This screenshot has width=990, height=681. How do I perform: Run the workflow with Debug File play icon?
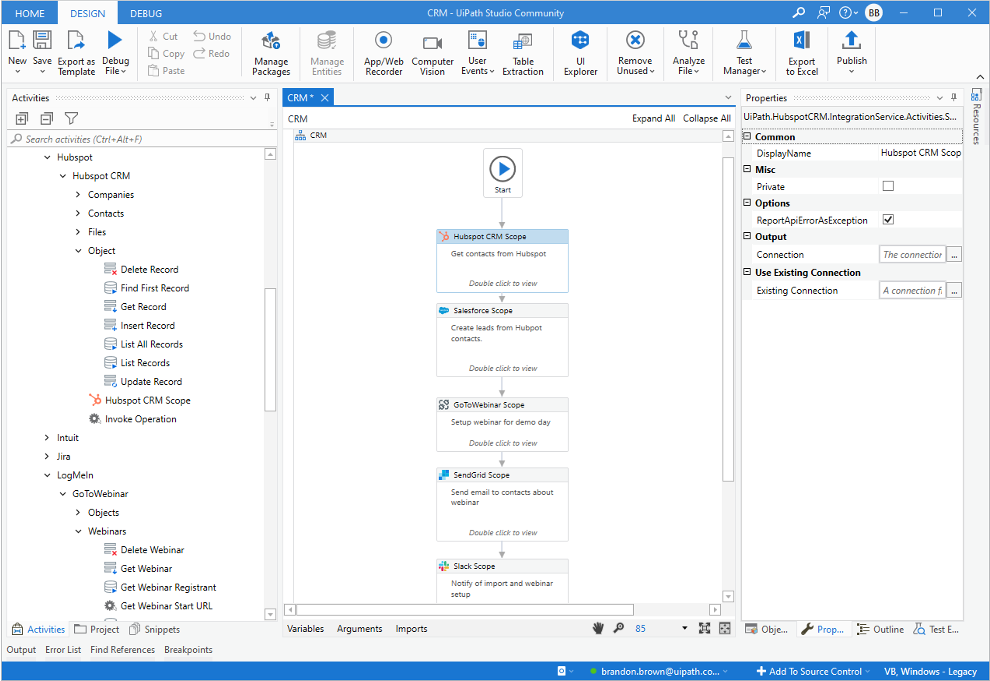[115, 40]
